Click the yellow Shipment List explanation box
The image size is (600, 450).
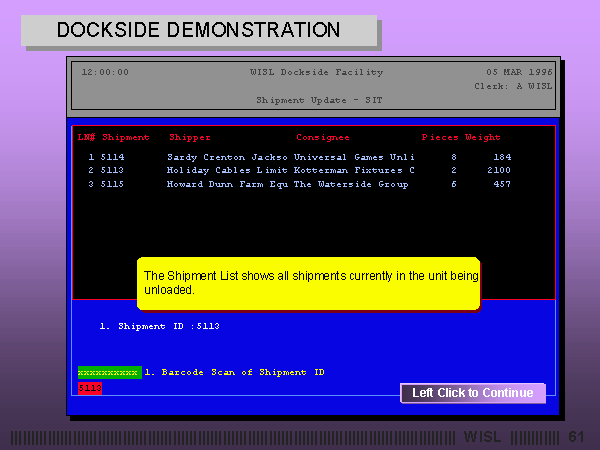point(308,284)
